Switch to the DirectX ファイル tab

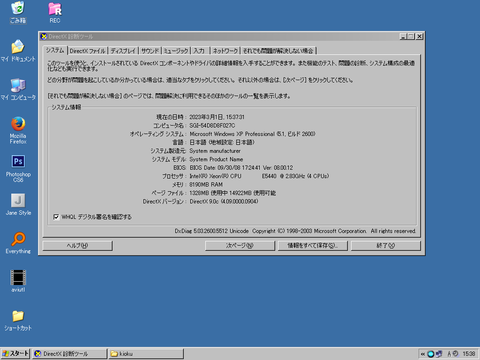tap(88, 51)
